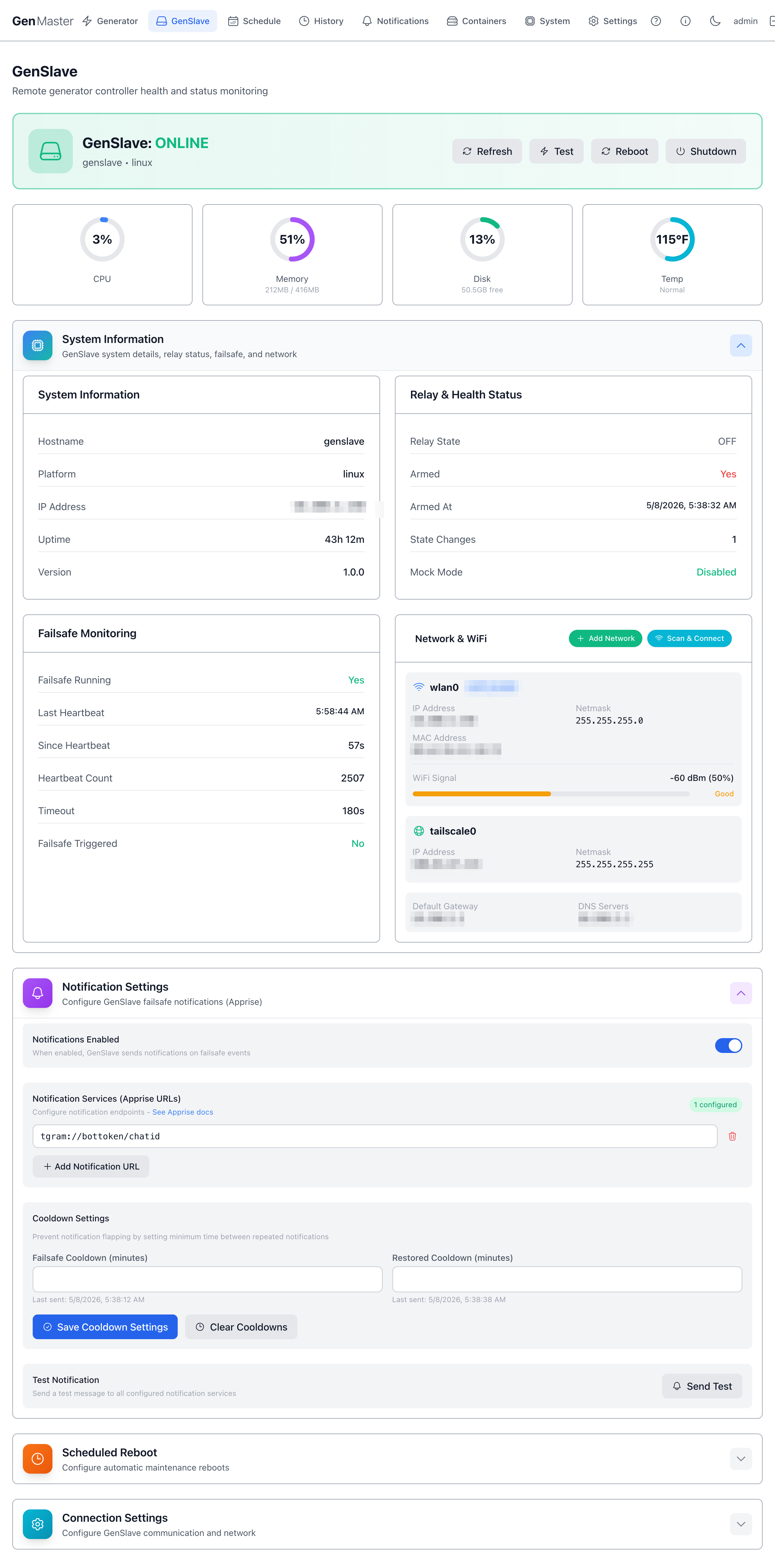This screenshot has width=775, height=1568.
Task: Click the Version value 1.0.0
Action: (x=354, y=571)
